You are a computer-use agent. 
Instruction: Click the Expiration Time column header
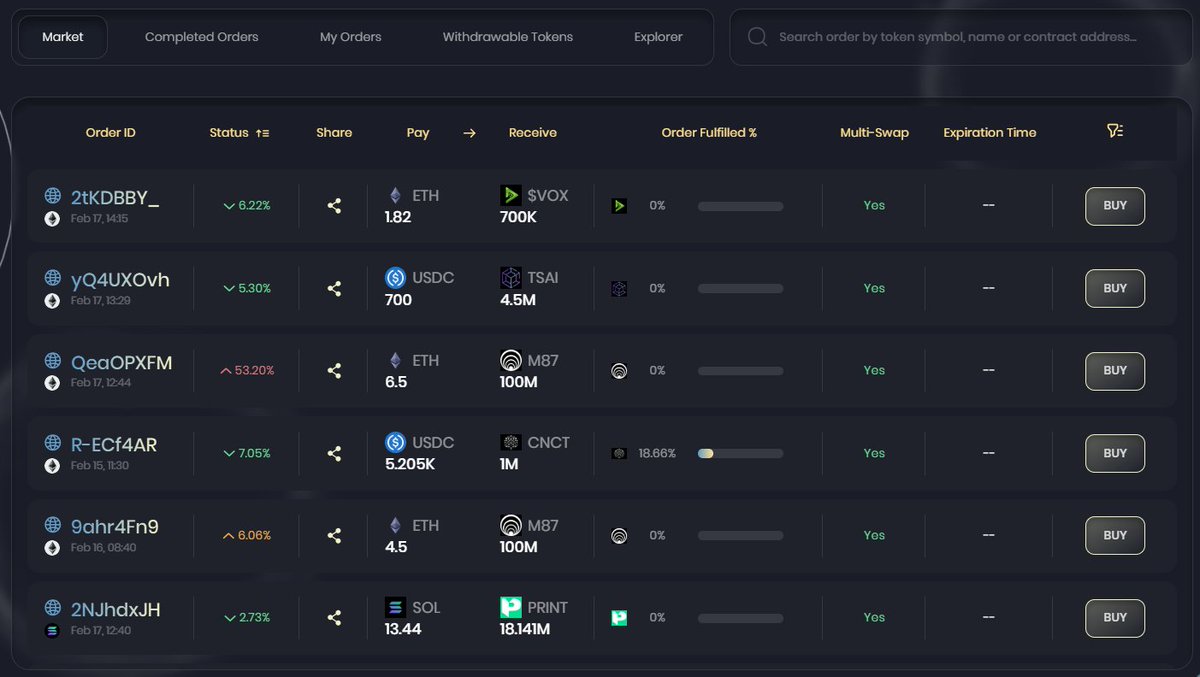[989, 132]
